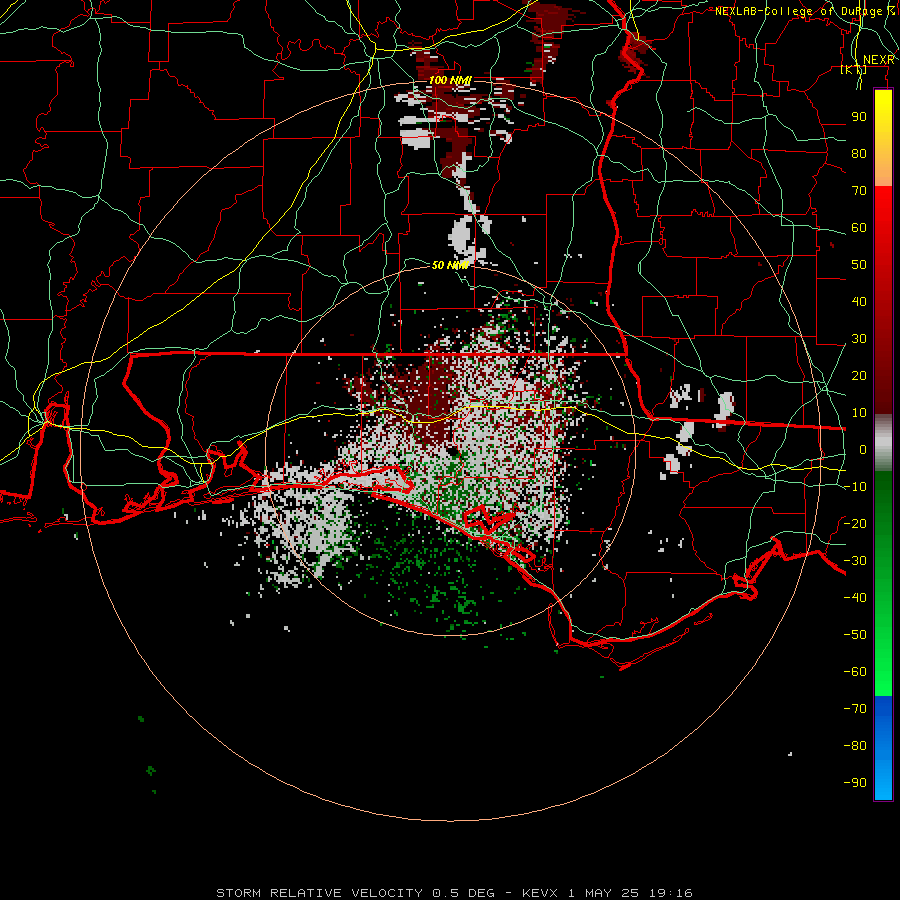This screenshot has width=900, height=900.
Task: Click the 0 velocity scale value
Action: pos(863,449)
